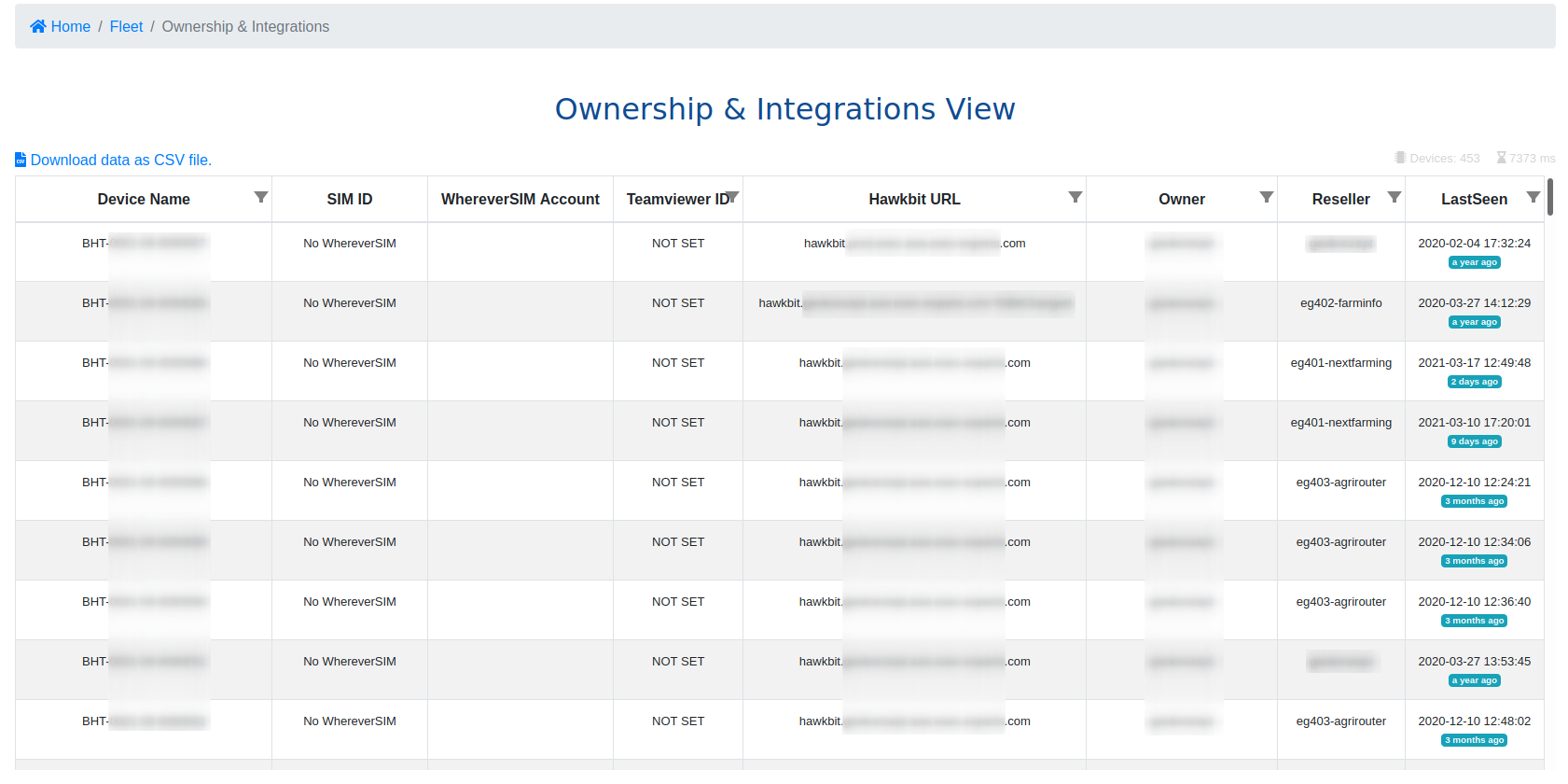Open the Teamviewer ID filter icon

coord(733,197)
